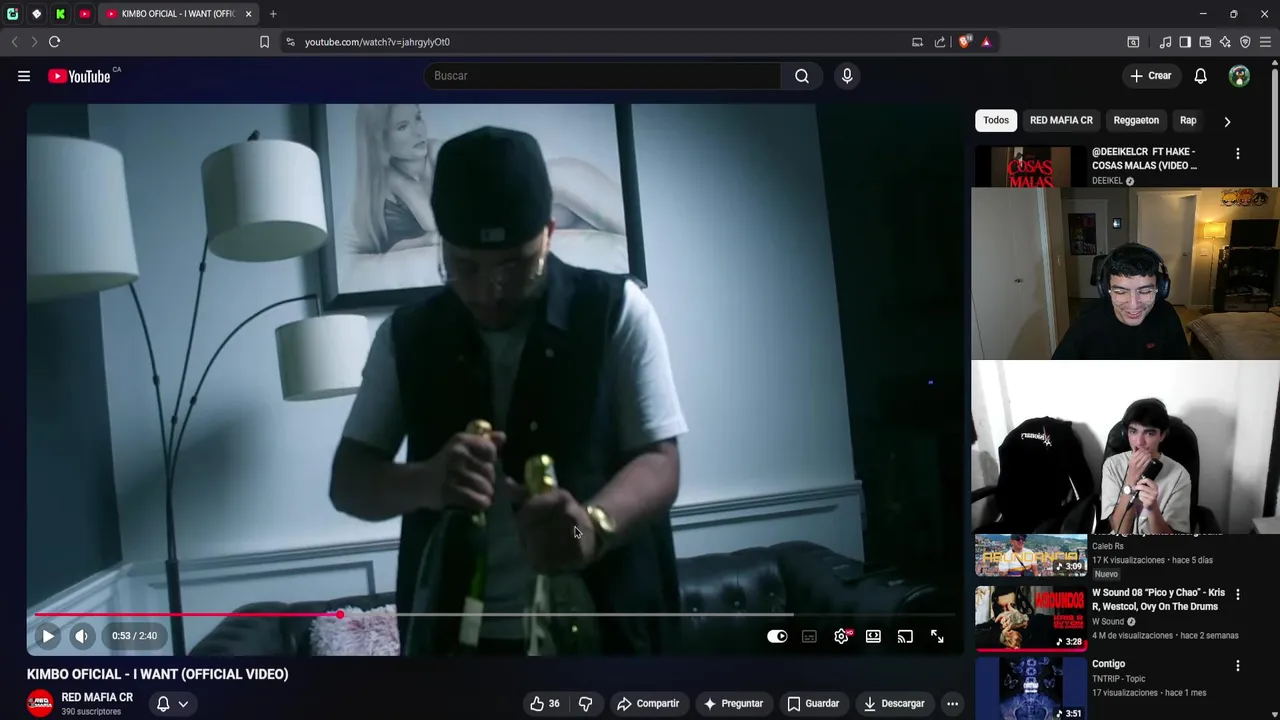Reload the current page
This screenshot has width=1280, height=720.
[x=55, y=42]
